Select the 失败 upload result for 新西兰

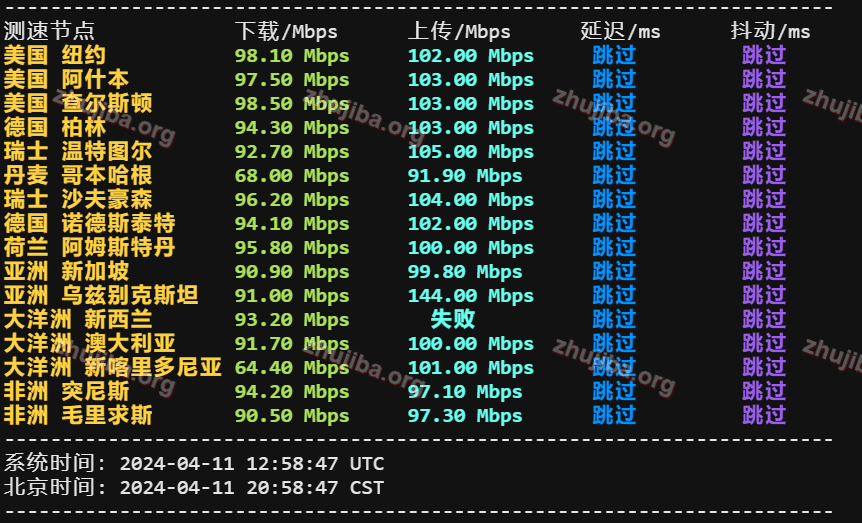453,320
